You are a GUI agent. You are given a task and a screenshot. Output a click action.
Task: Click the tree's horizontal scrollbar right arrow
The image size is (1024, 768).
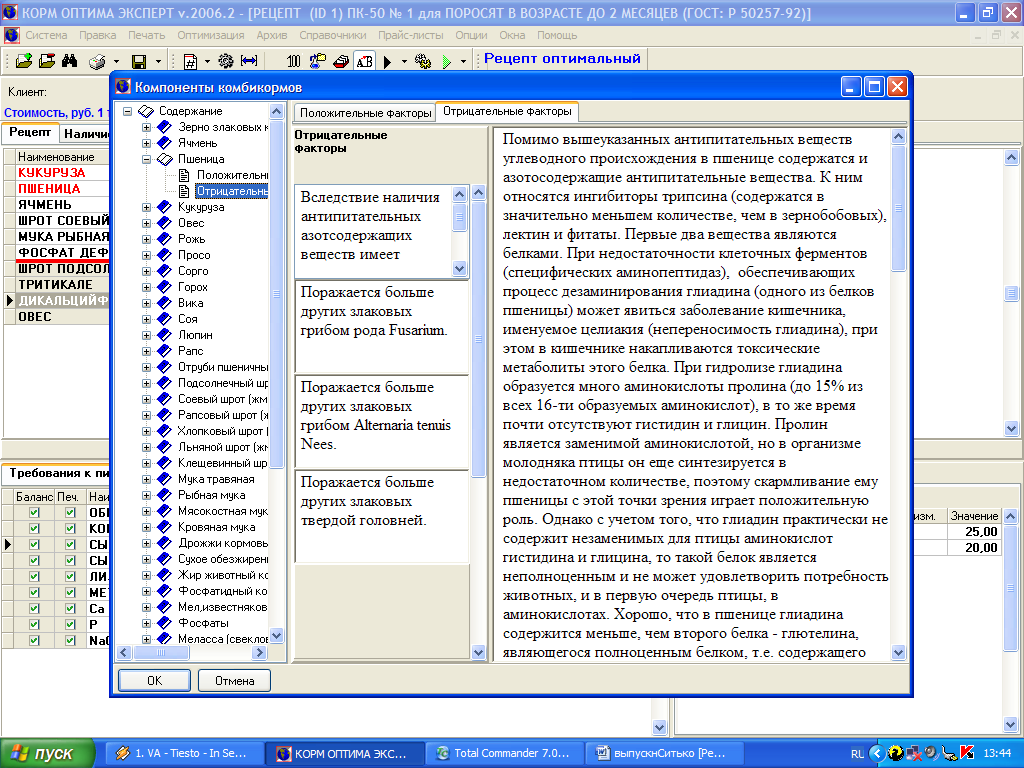click(x=260, y=653)
